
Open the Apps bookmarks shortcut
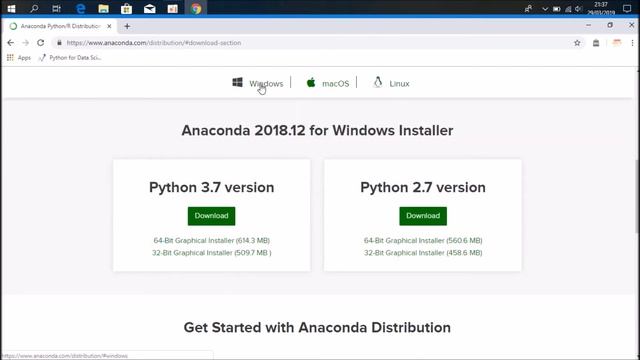coord(19,58)
